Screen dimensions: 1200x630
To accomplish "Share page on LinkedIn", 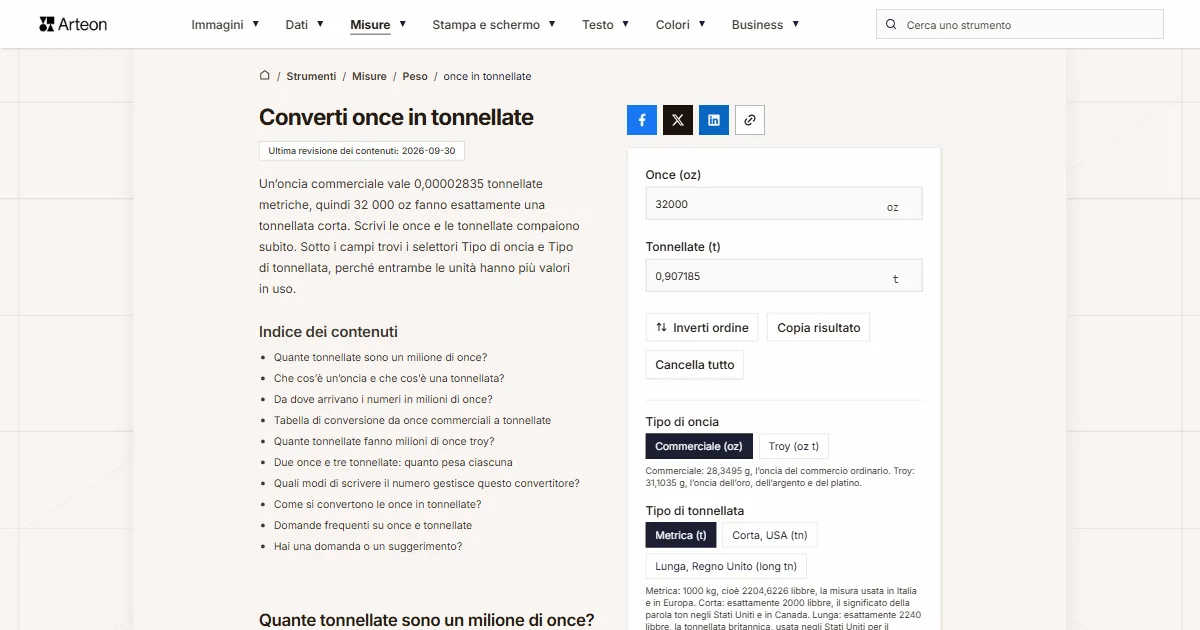I will (x=714, y=120).
